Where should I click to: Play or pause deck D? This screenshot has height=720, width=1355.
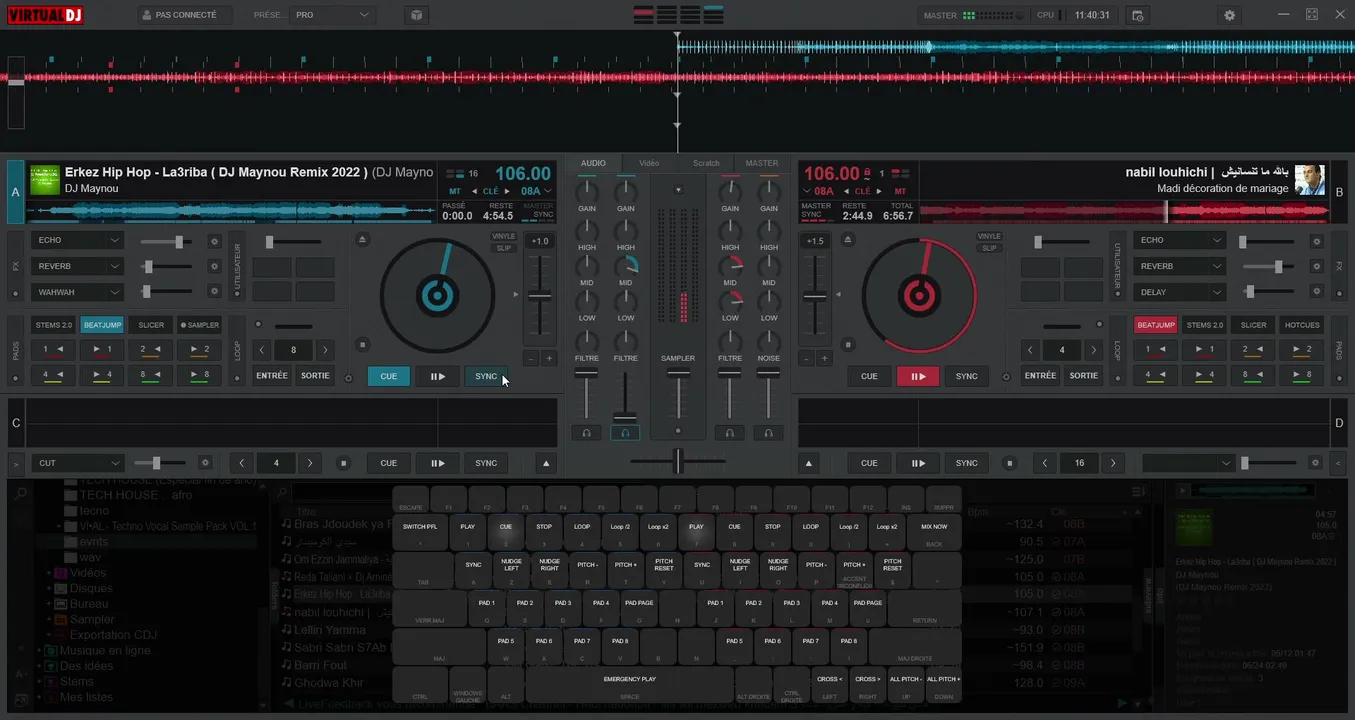918,463
